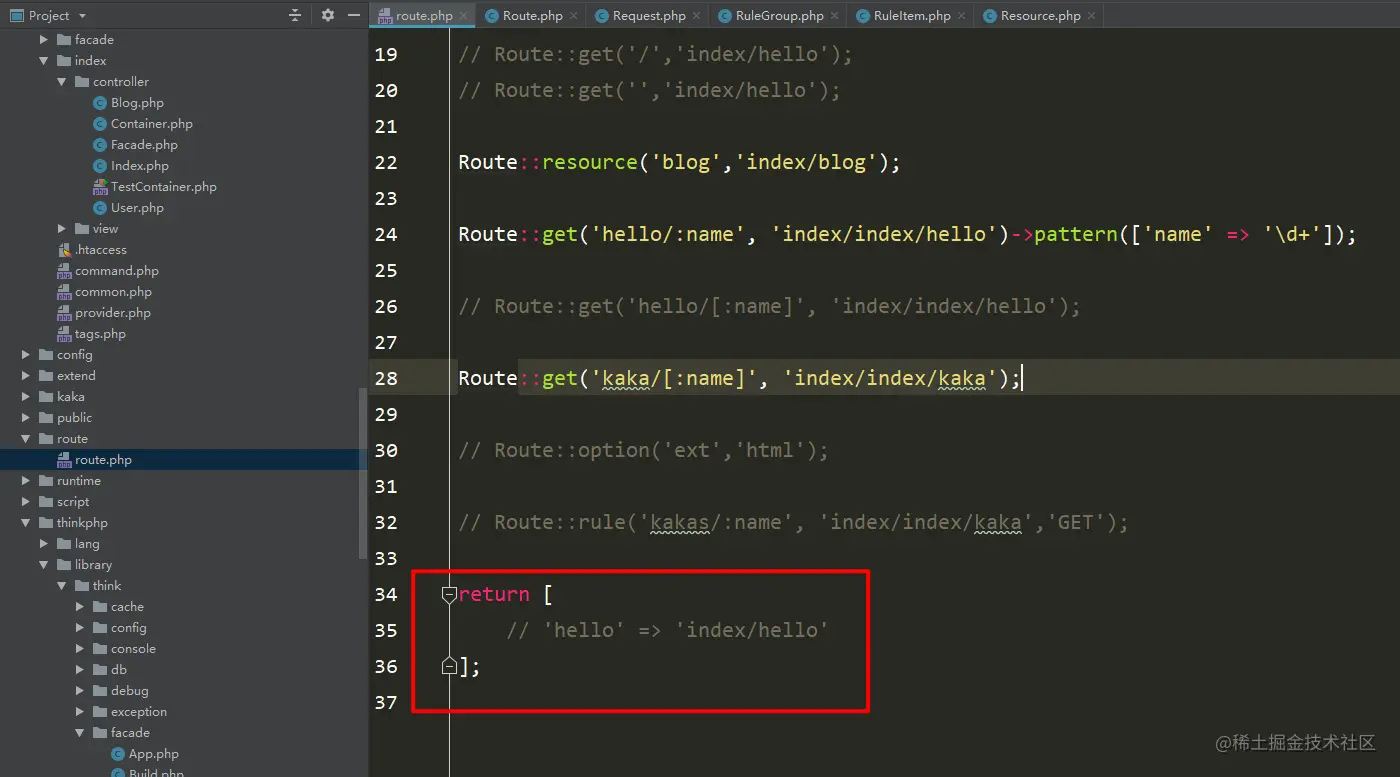
Task: Expand the lang folder arrow
Action: click(x=44, y=544)
